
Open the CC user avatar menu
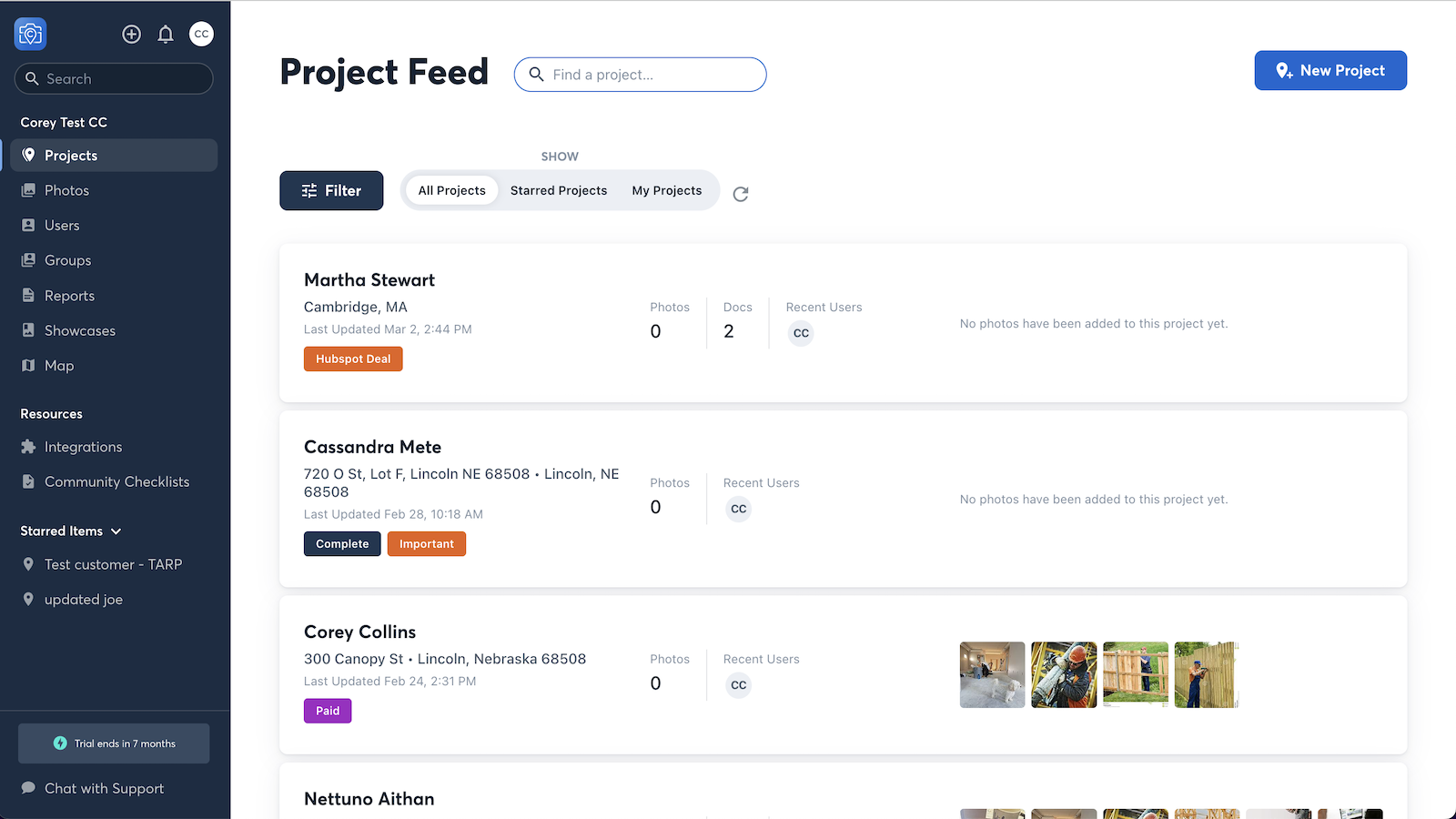click(201, 35)
